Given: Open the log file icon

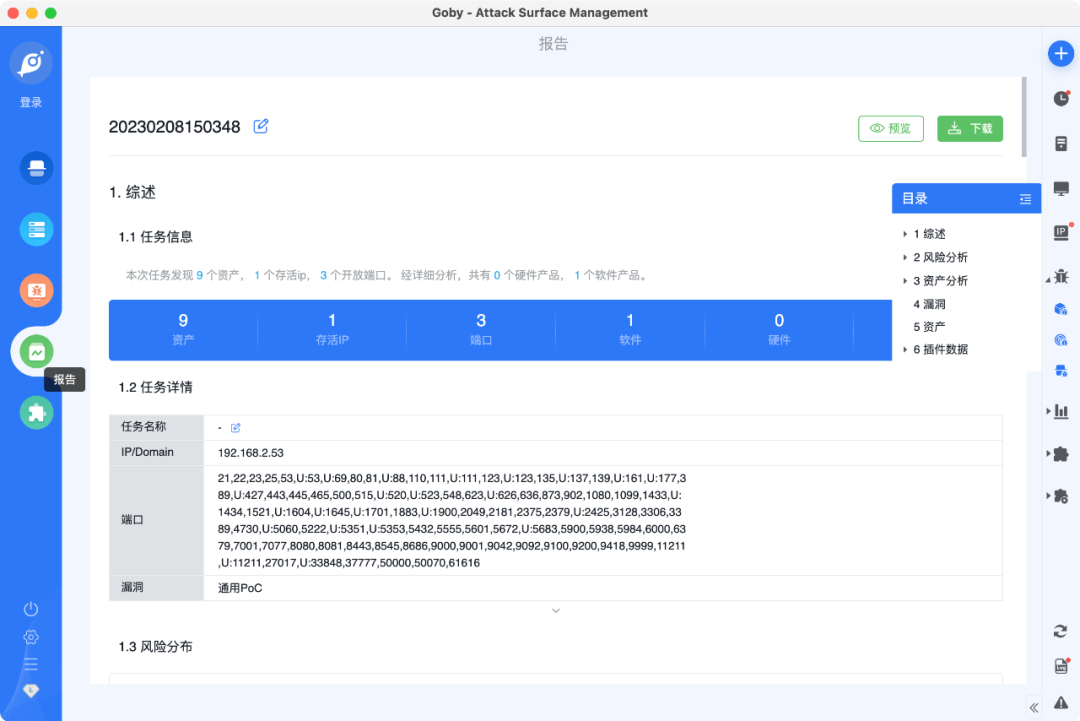Looking at the screenshot, I should 1061,666.
